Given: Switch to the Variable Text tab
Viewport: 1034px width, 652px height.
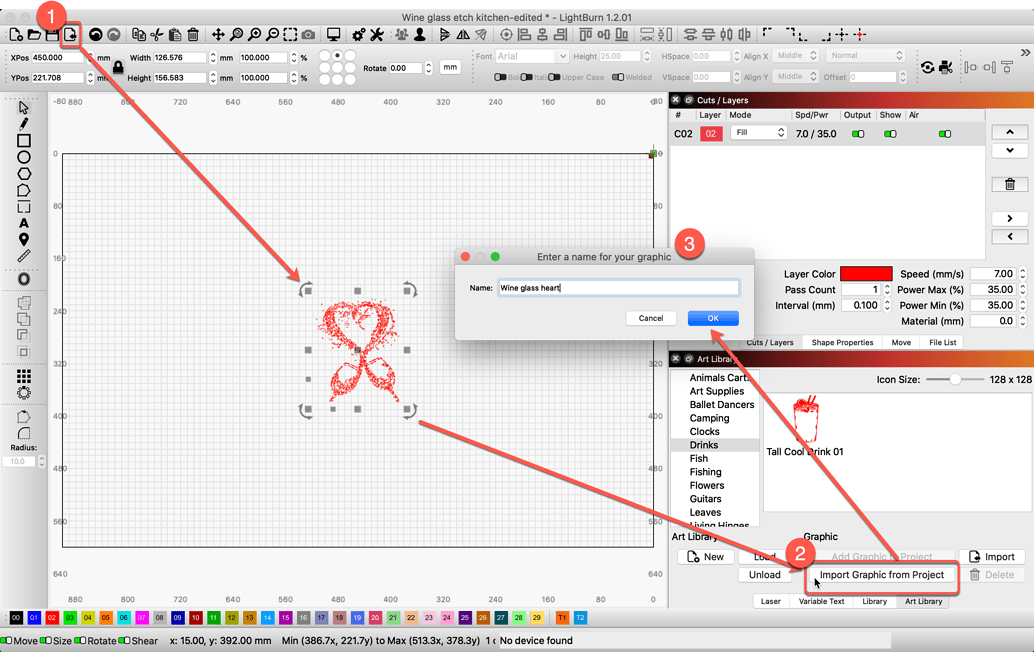Looking at the screenshot, I should tap(821, 601).
